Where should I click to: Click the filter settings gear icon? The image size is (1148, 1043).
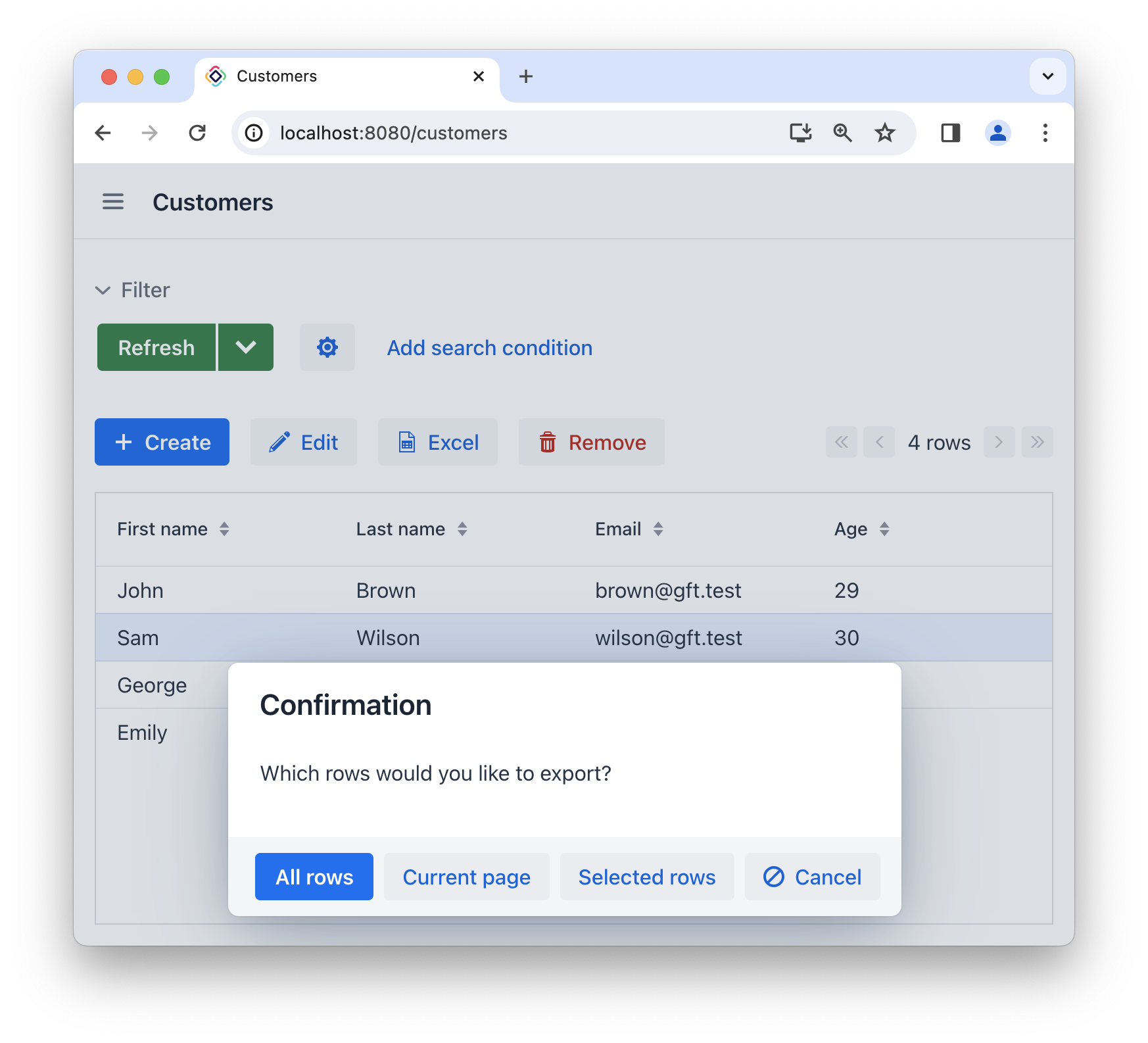click(x=327, y=347)
